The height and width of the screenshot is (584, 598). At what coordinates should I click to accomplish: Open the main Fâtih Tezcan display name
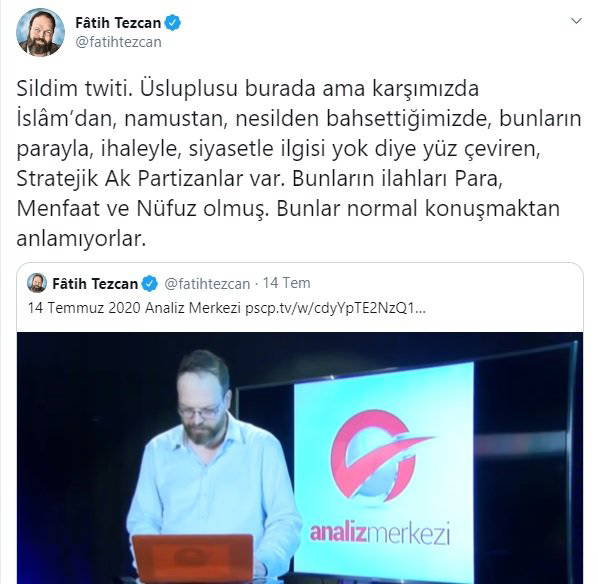coord(118,23)
